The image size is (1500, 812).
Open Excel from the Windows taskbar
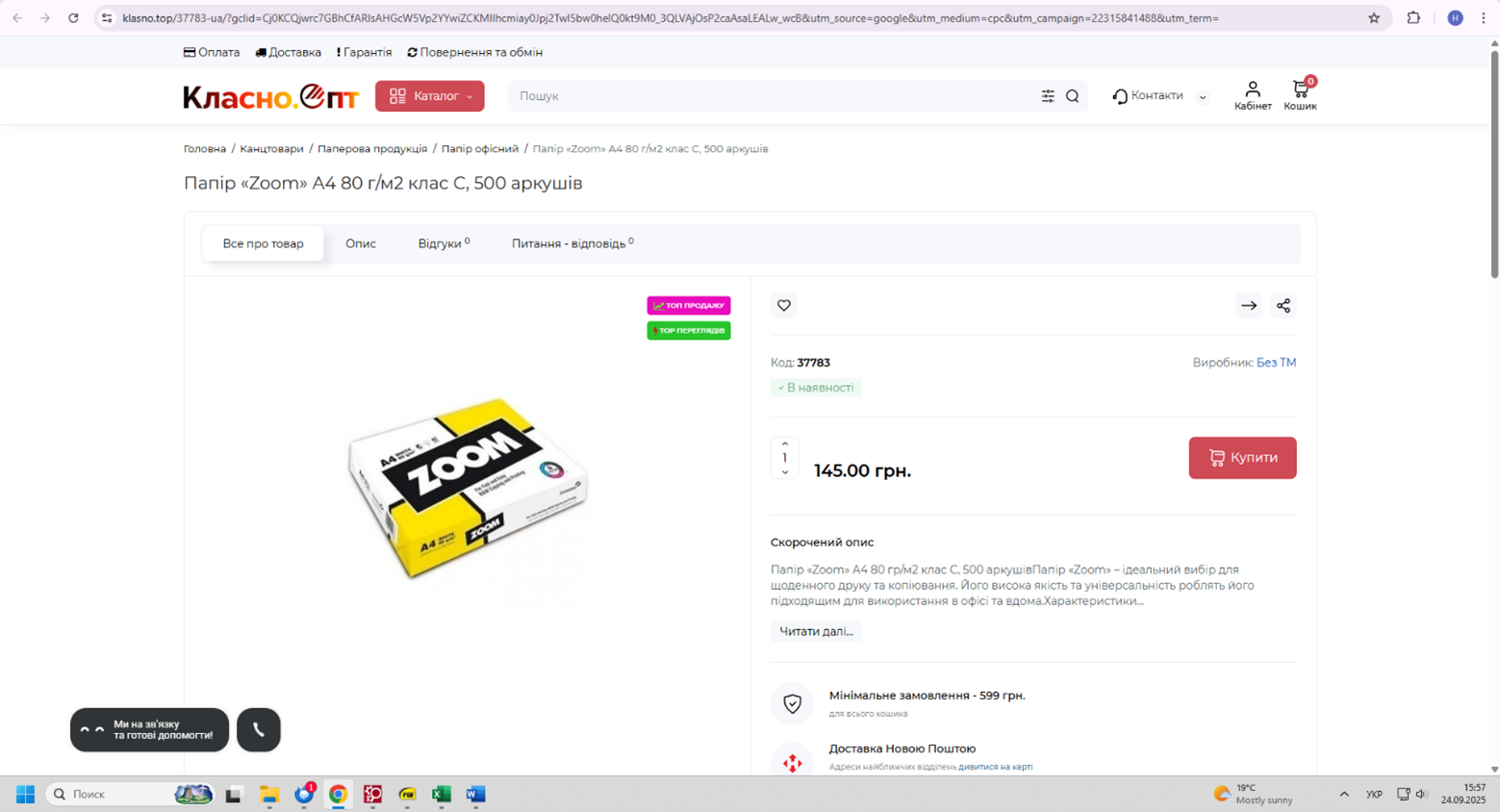click(x=441, y=795)
